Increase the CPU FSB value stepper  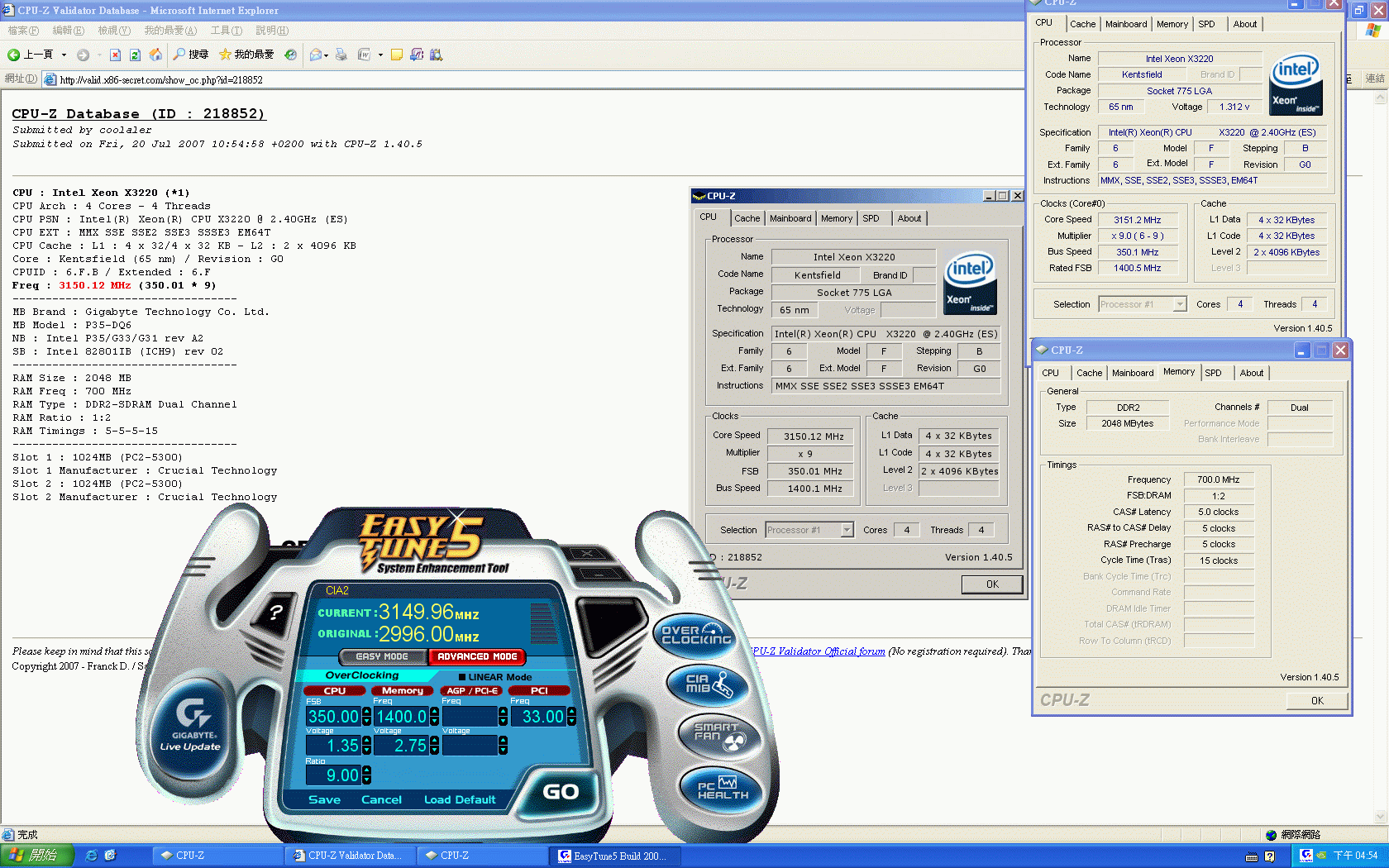366,712
